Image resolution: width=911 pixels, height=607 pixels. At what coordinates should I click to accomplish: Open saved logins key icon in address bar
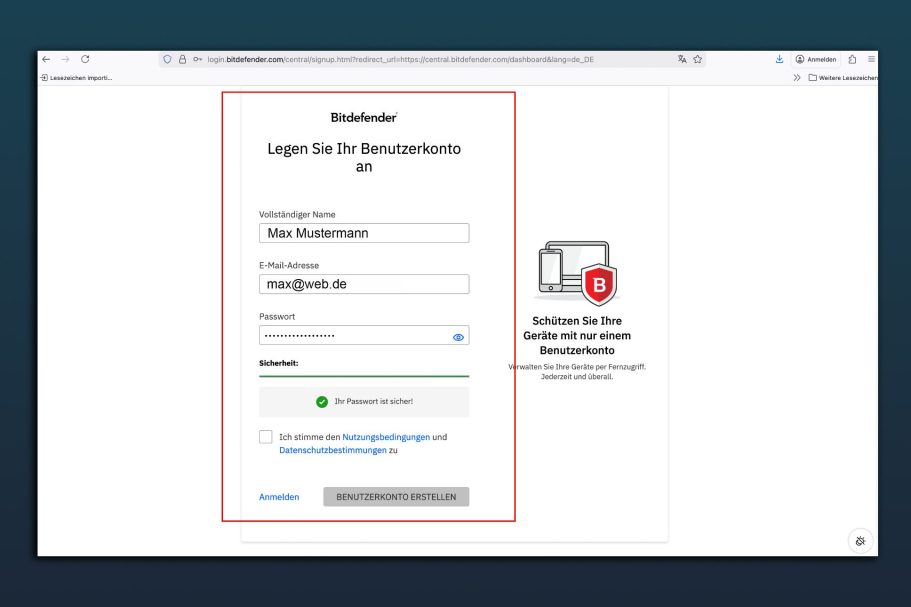198,59
